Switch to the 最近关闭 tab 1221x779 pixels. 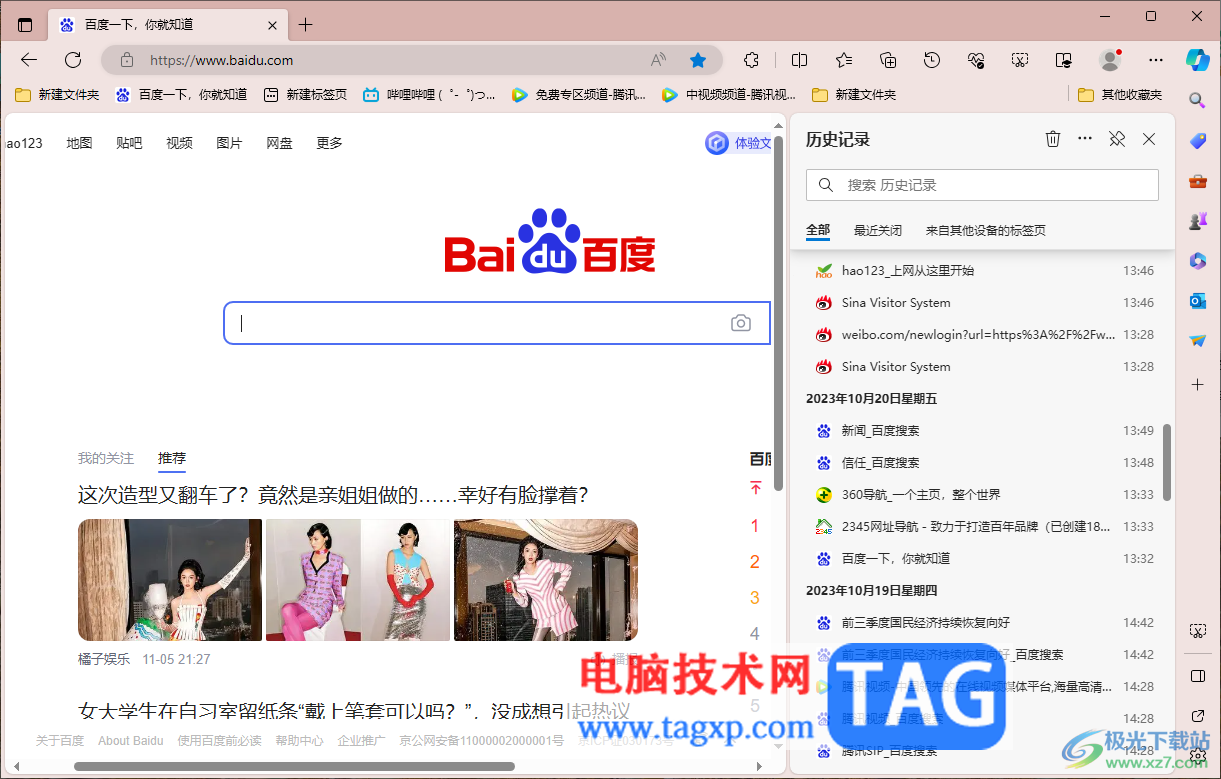click(x=877, y=230)
